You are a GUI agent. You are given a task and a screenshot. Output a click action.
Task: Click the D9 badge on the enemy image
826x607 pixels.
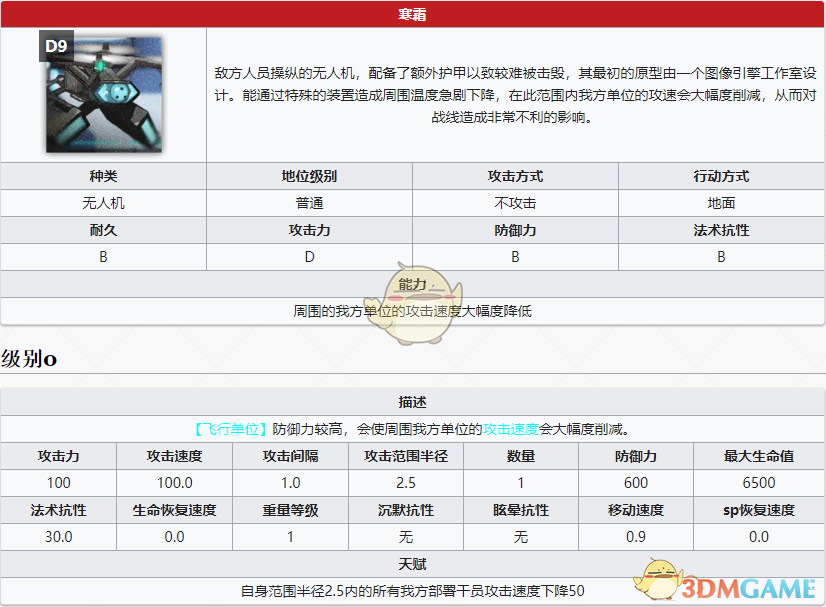(x=56, y=46)
